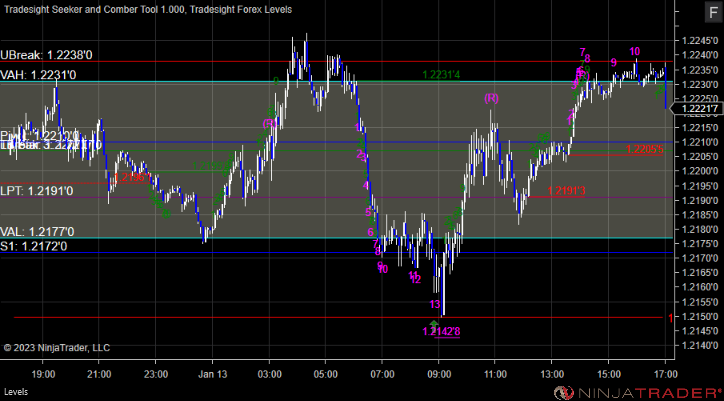
Task: Click the magenta 1.2142'8 price label
Action: (441, 332)
